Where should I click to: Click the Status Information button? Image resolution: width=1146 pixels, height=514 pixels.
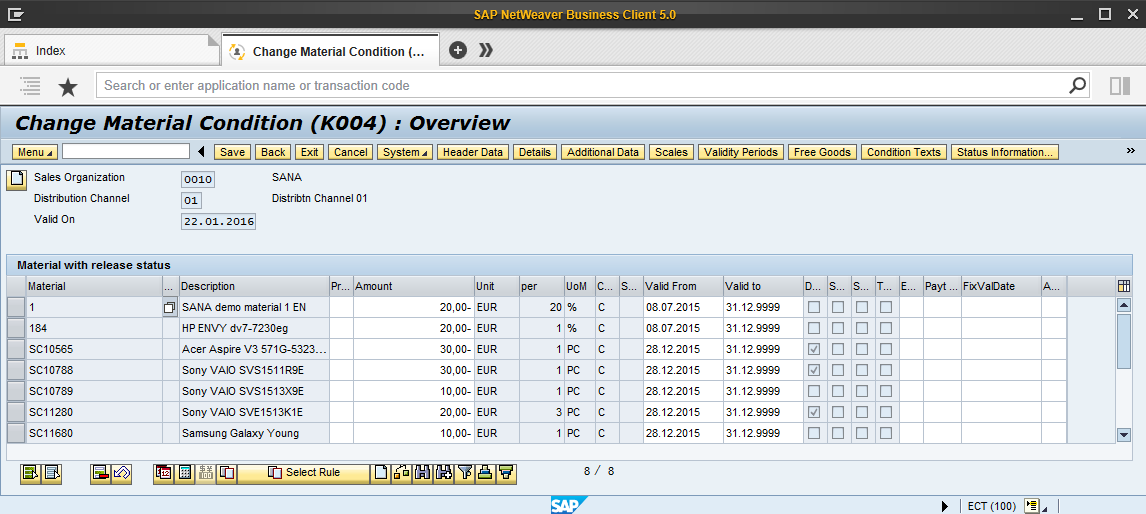[x=1005, y=152]
